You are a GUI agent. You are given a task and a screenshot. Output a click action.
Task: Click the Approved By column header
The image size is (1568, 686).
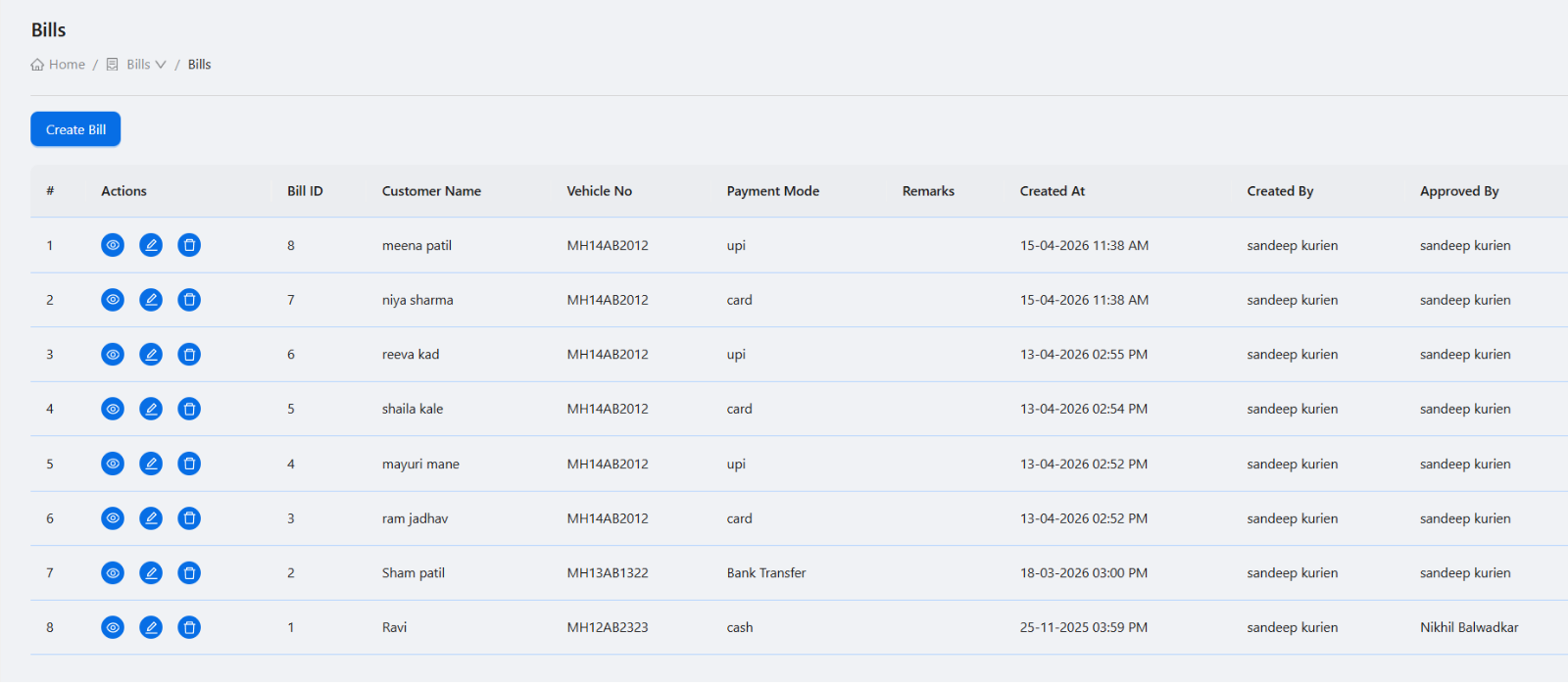pyautogui.click(x=1459, y=191)
